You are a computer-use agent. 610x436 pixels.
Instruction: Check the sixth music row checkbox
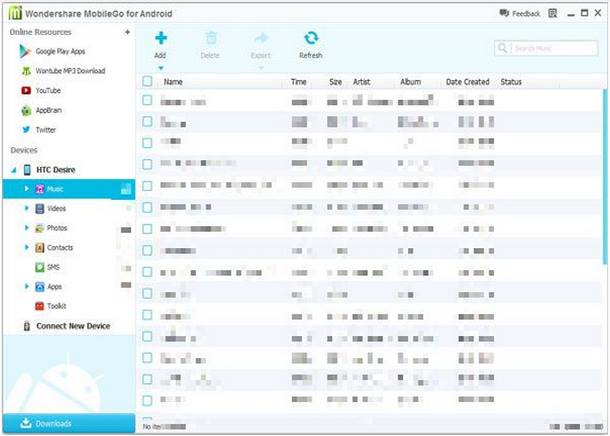(147, 207)
